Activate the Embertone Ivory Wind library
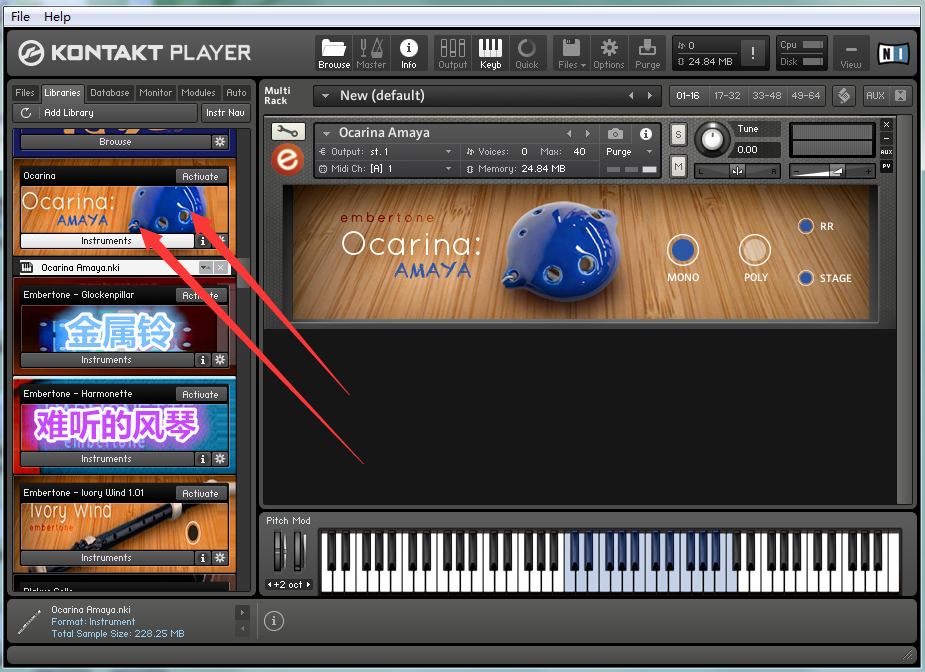The height and width of the screenshot is (672, 925). (x=201, y=494)
